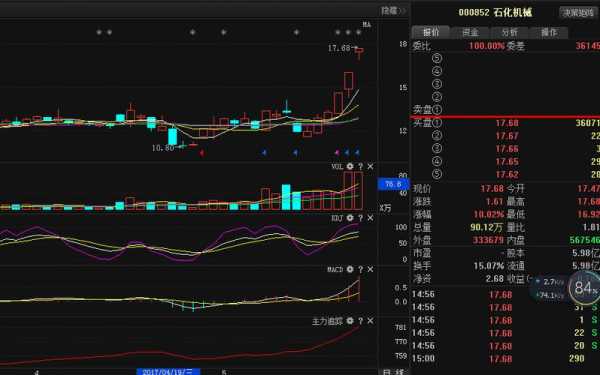Switch to the 分析 tab
The height and width of the screenshot is (375, 600).
[509, 32]
